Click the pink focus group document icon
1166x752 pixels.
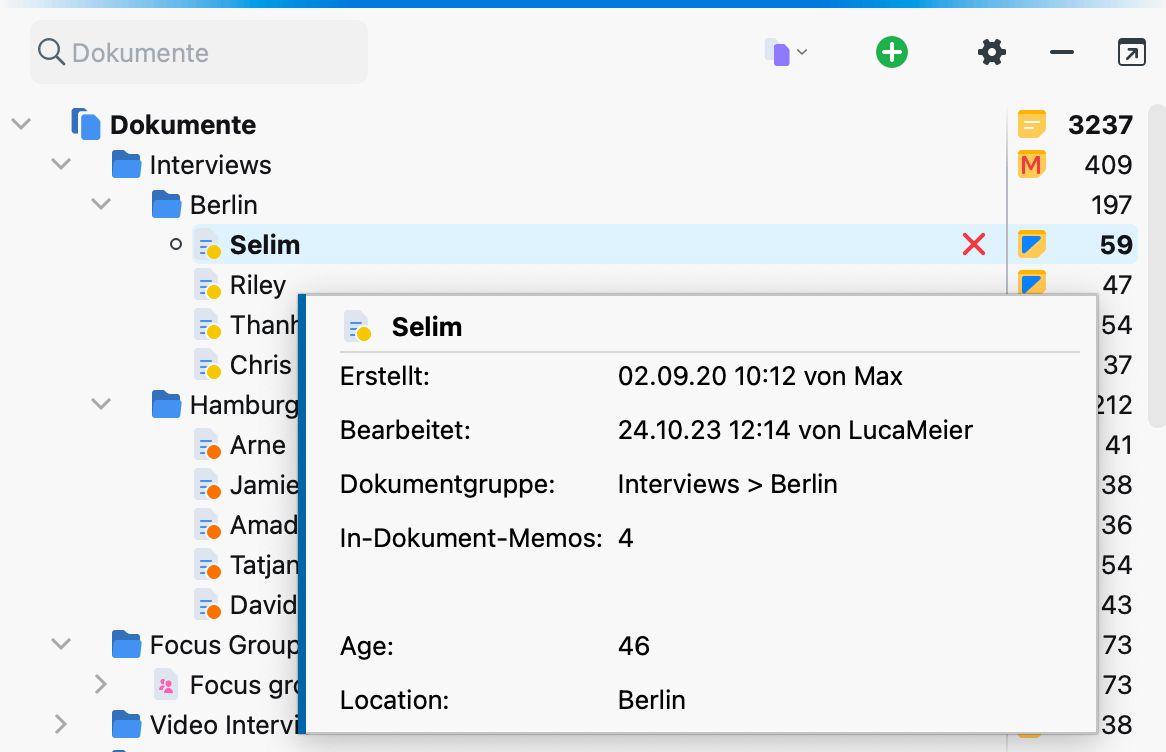[167, 685]
